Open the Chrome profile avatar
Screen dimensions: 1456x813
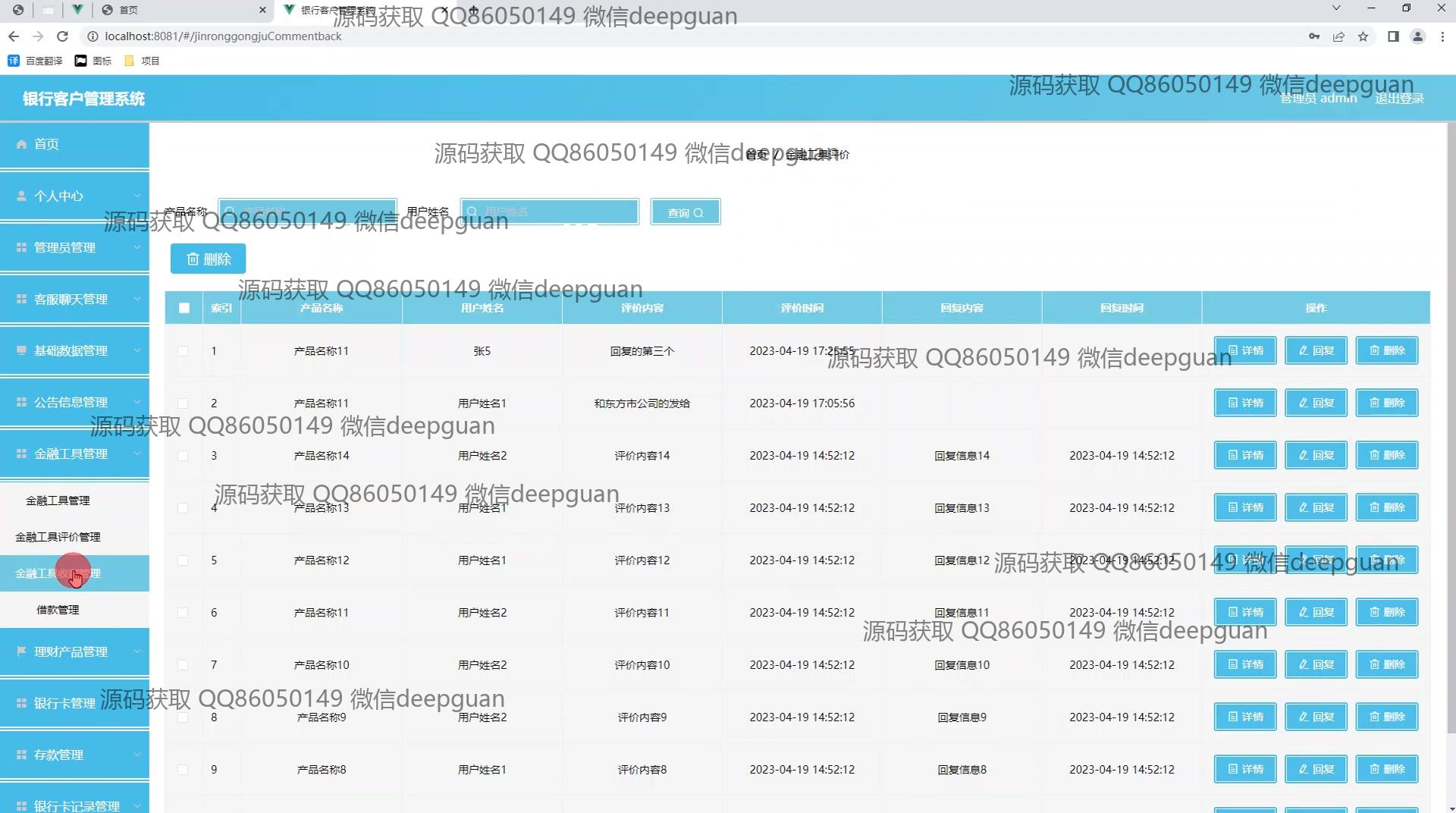1417,36
